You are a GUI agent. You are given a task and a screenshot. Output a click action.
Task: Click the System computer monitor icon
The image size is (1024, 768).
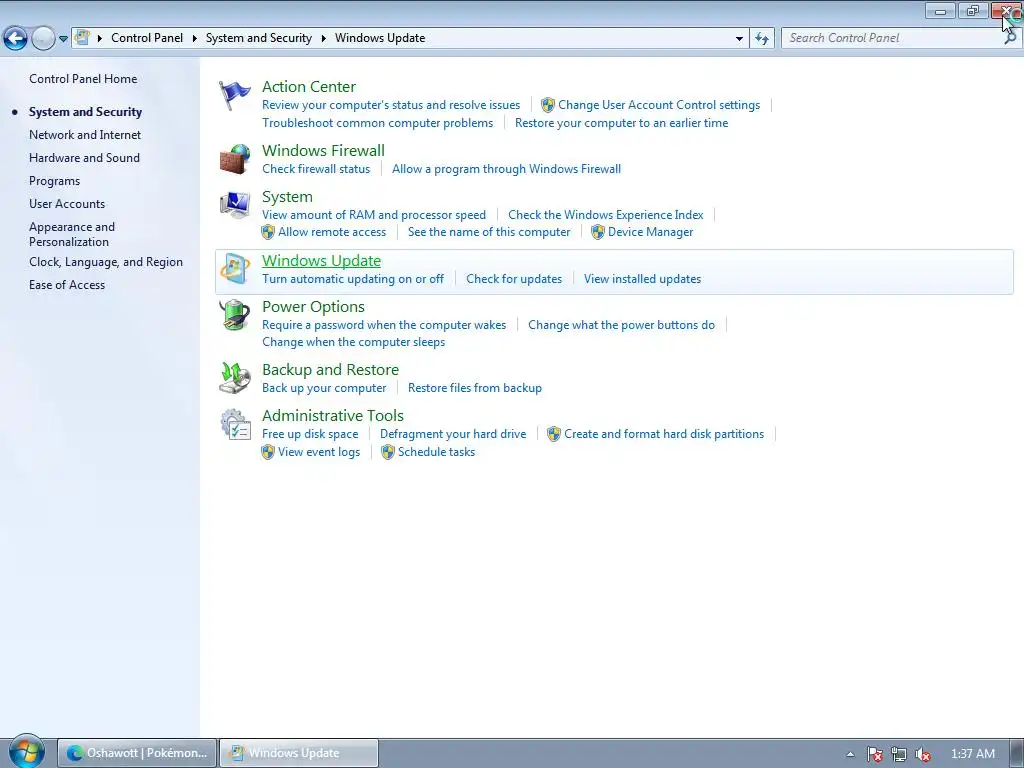[x=234, y=205]
